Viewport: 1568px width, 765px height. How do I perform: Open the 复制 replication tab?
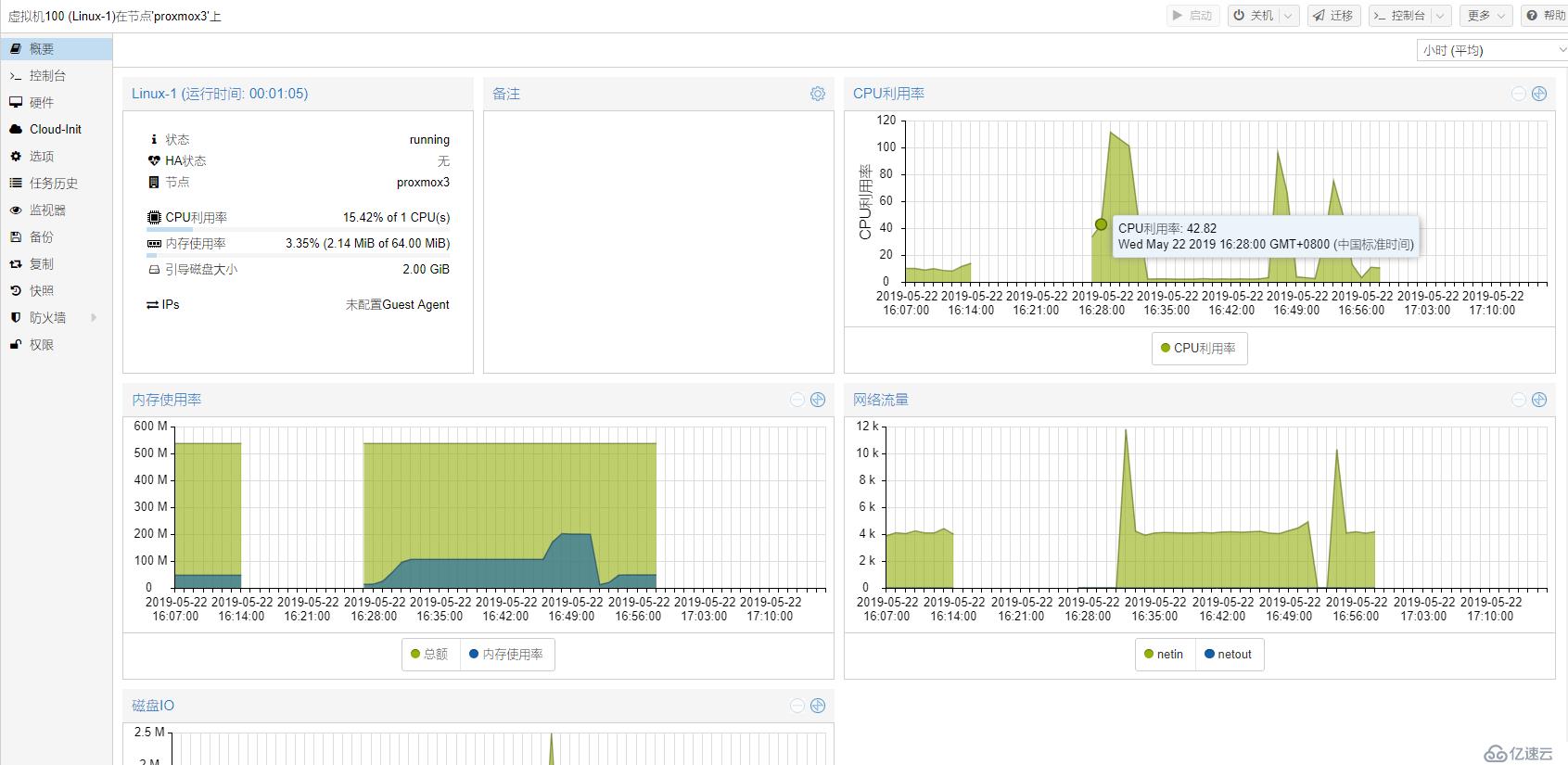(56, 263)
